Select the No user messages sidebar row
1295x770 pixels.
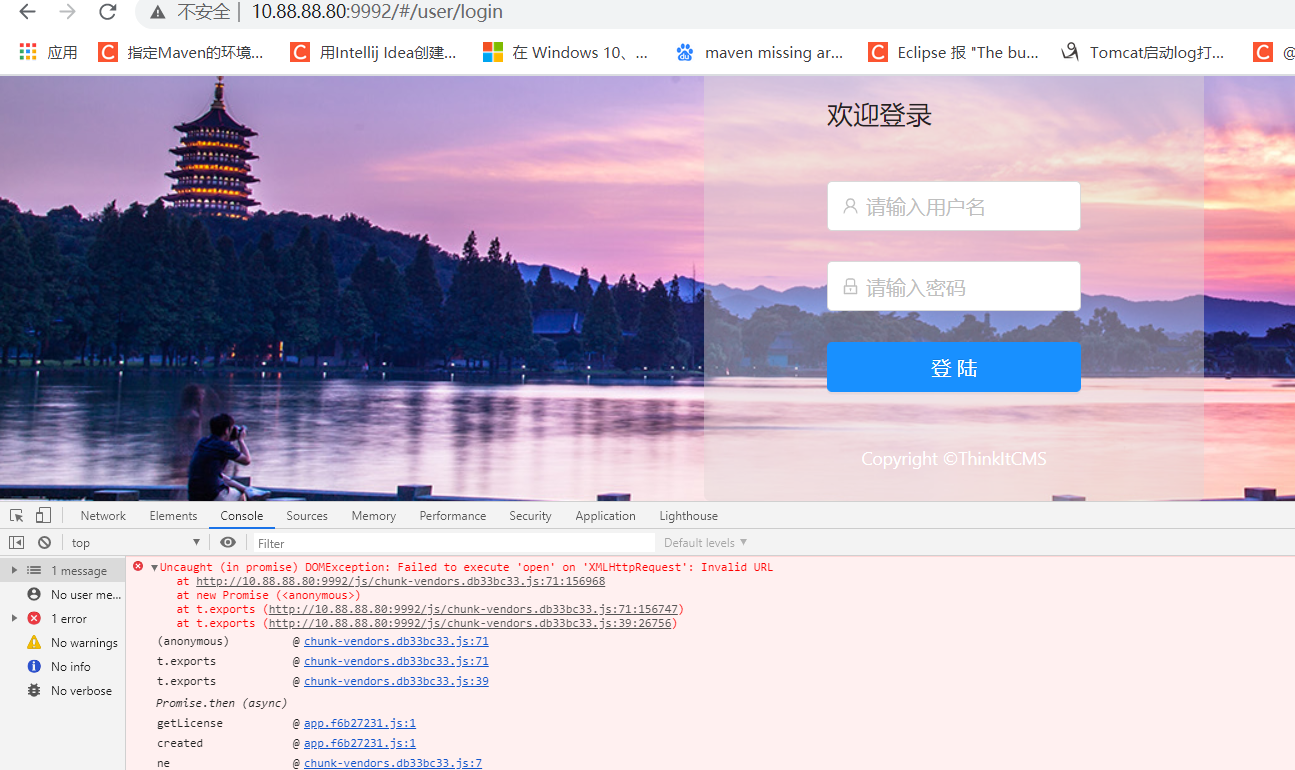[63, 594]
